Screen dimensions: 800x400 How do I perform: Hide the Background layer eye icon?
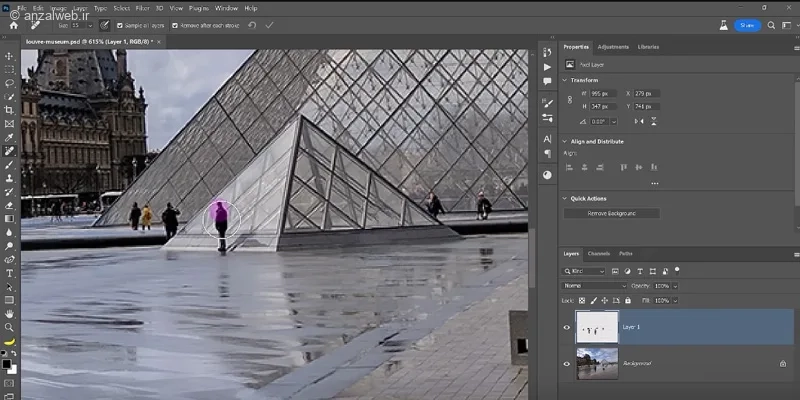tap(566, 364)
